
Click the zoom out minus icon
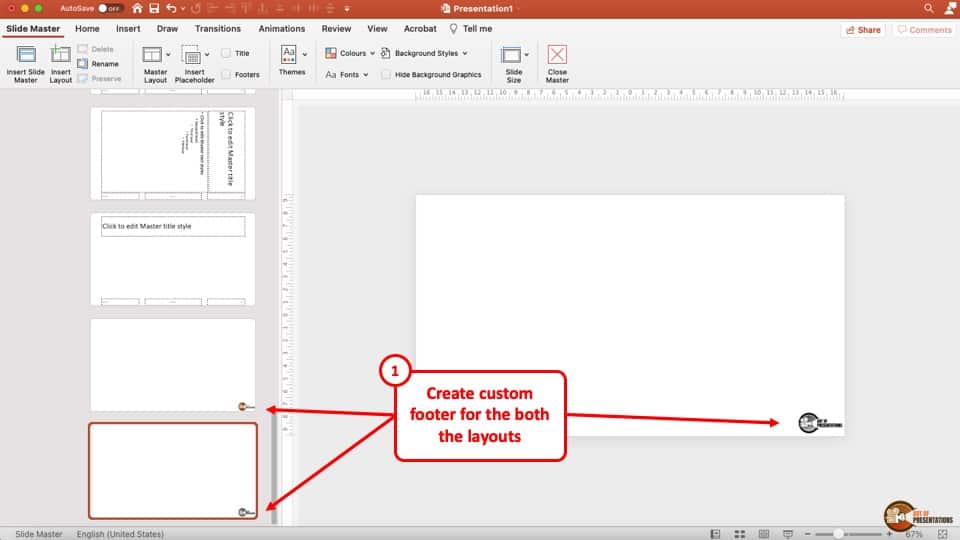coord(808,534)
